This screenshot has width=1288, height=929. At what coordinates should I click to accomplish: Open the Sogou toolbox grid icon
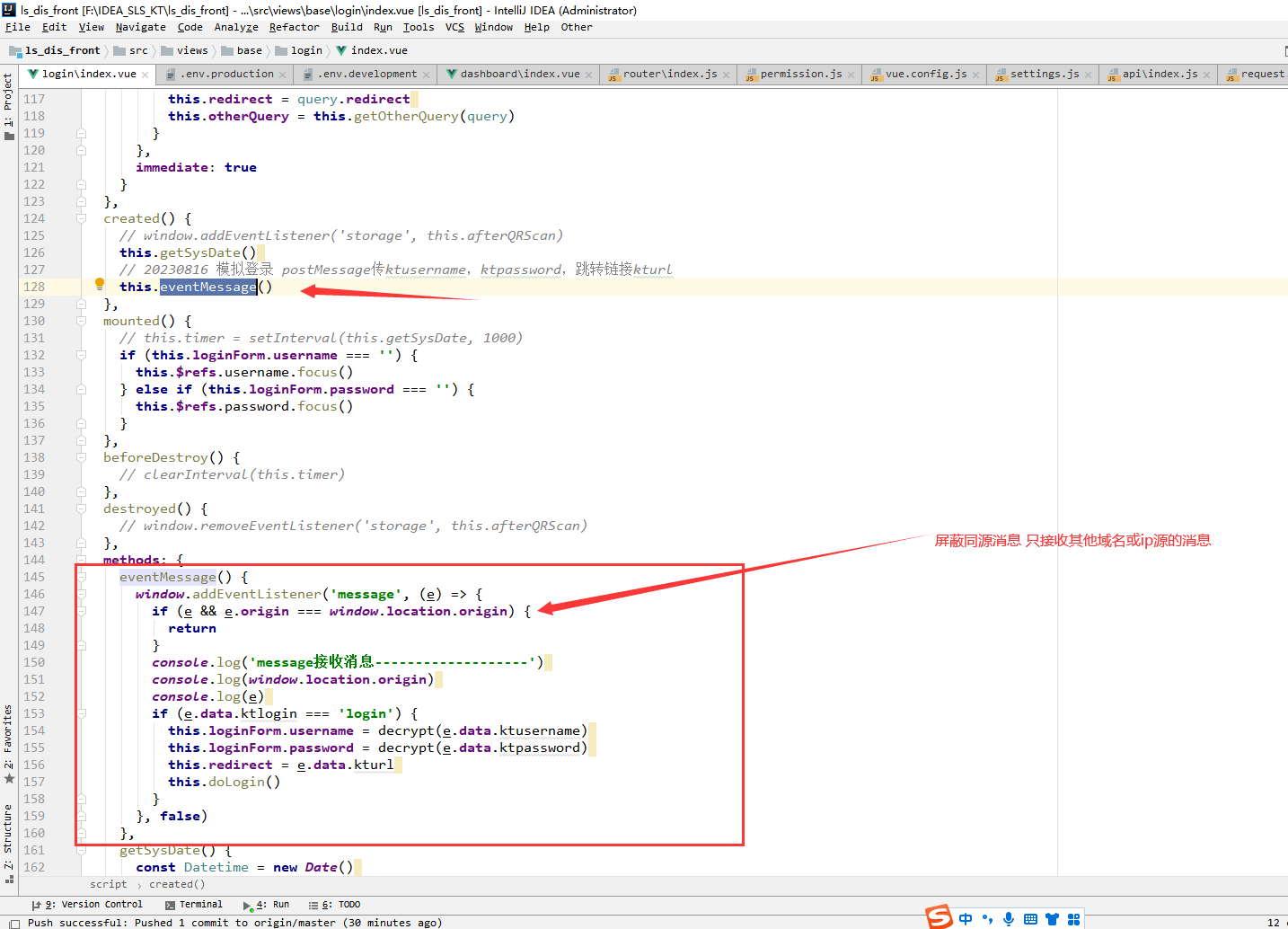1073,919
